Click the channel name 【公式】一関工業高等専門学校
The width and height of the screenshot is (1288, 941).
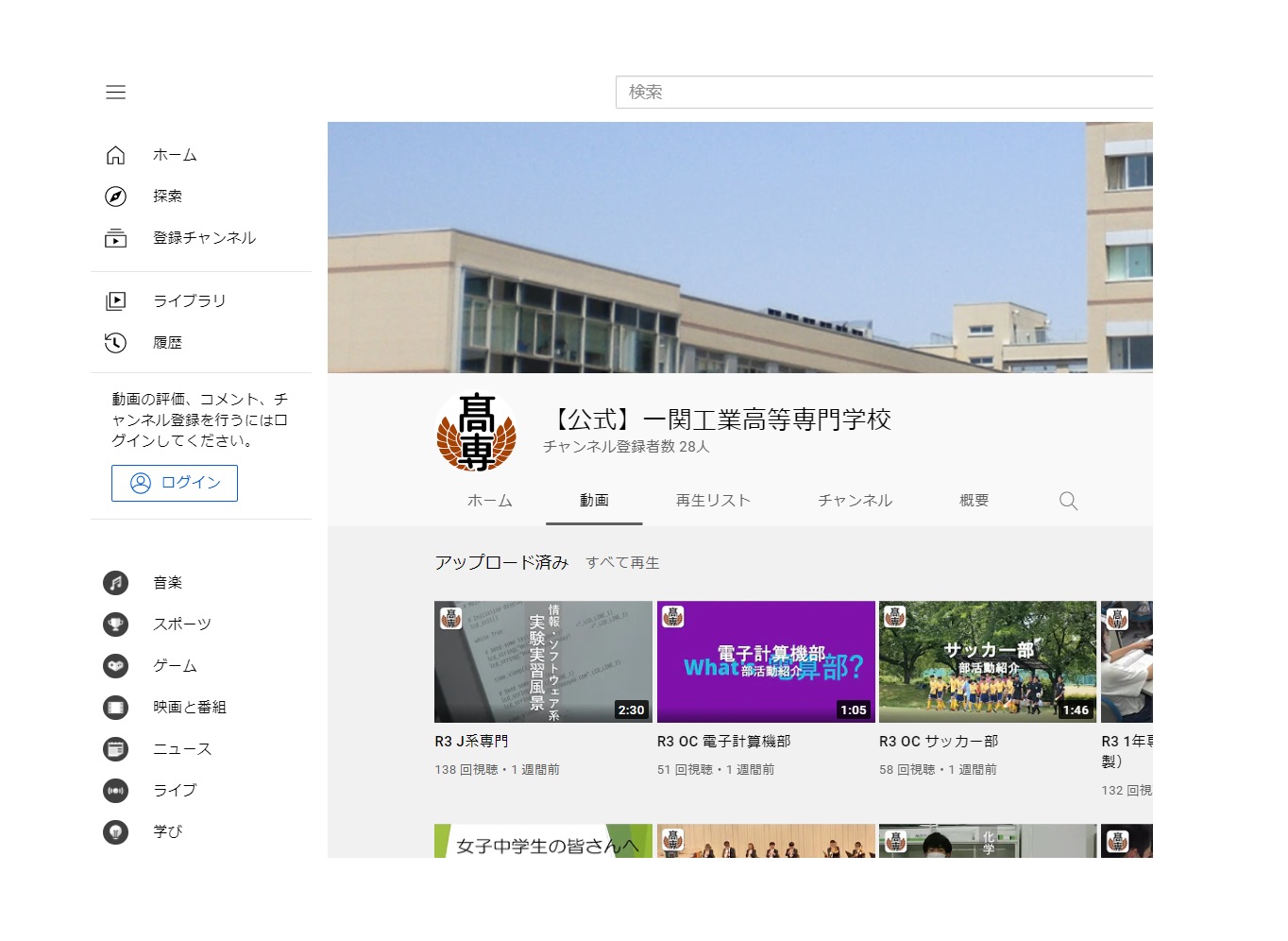coord(718,419)
